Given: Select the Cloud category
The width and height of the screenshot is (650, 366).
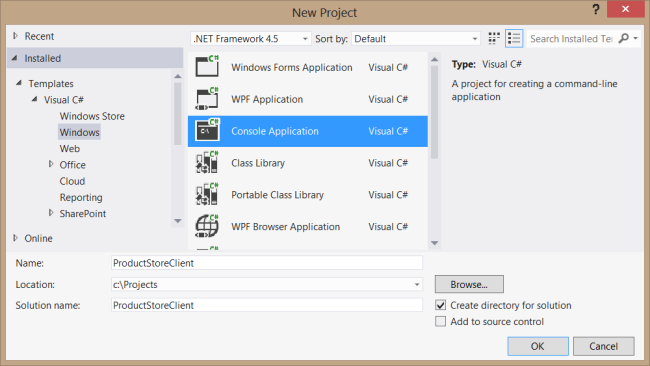Looking at the screenshot, I should [x=72, y=181].
